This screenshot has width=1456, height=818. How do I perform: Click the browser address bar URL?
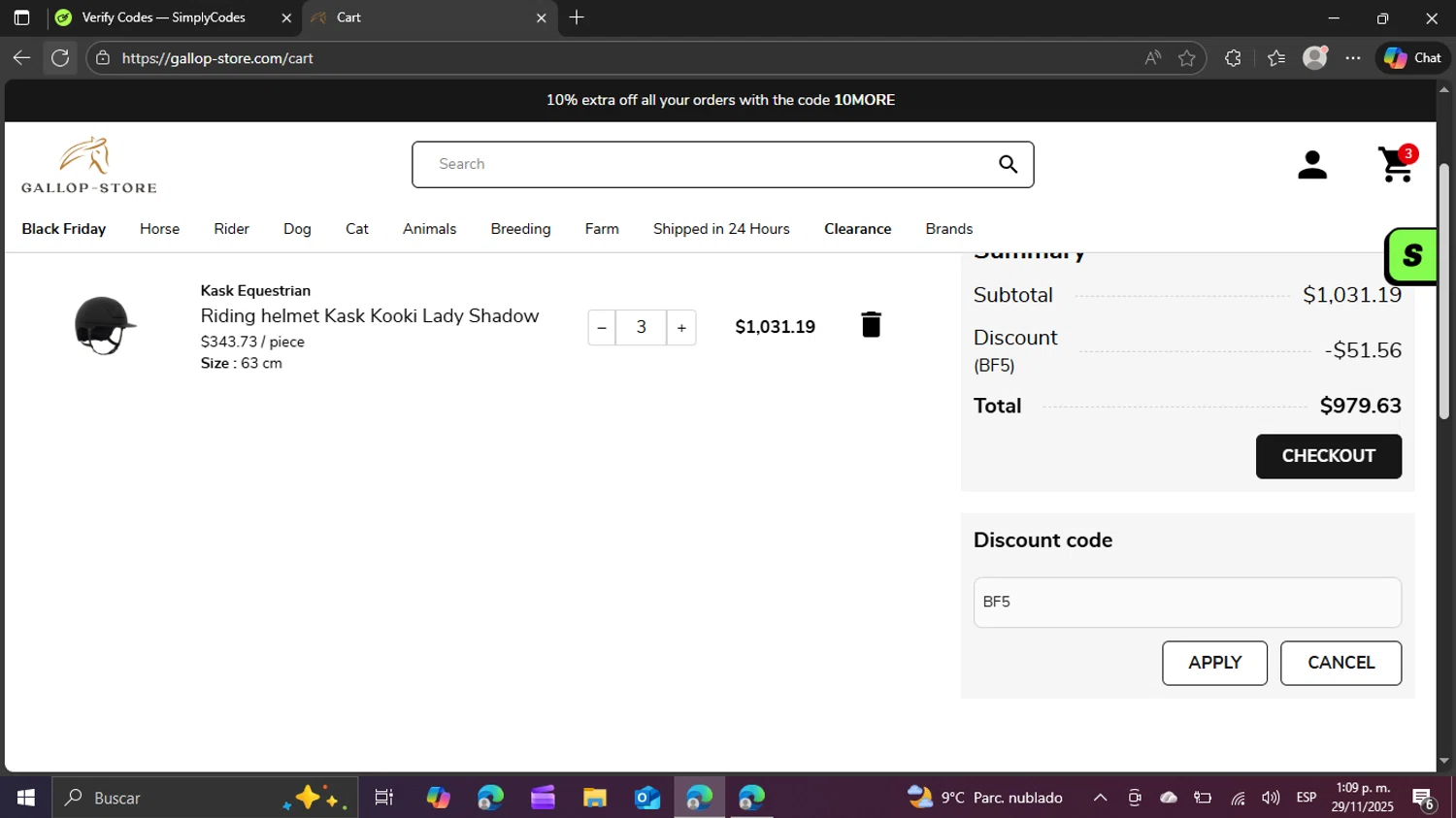point(217,58)
